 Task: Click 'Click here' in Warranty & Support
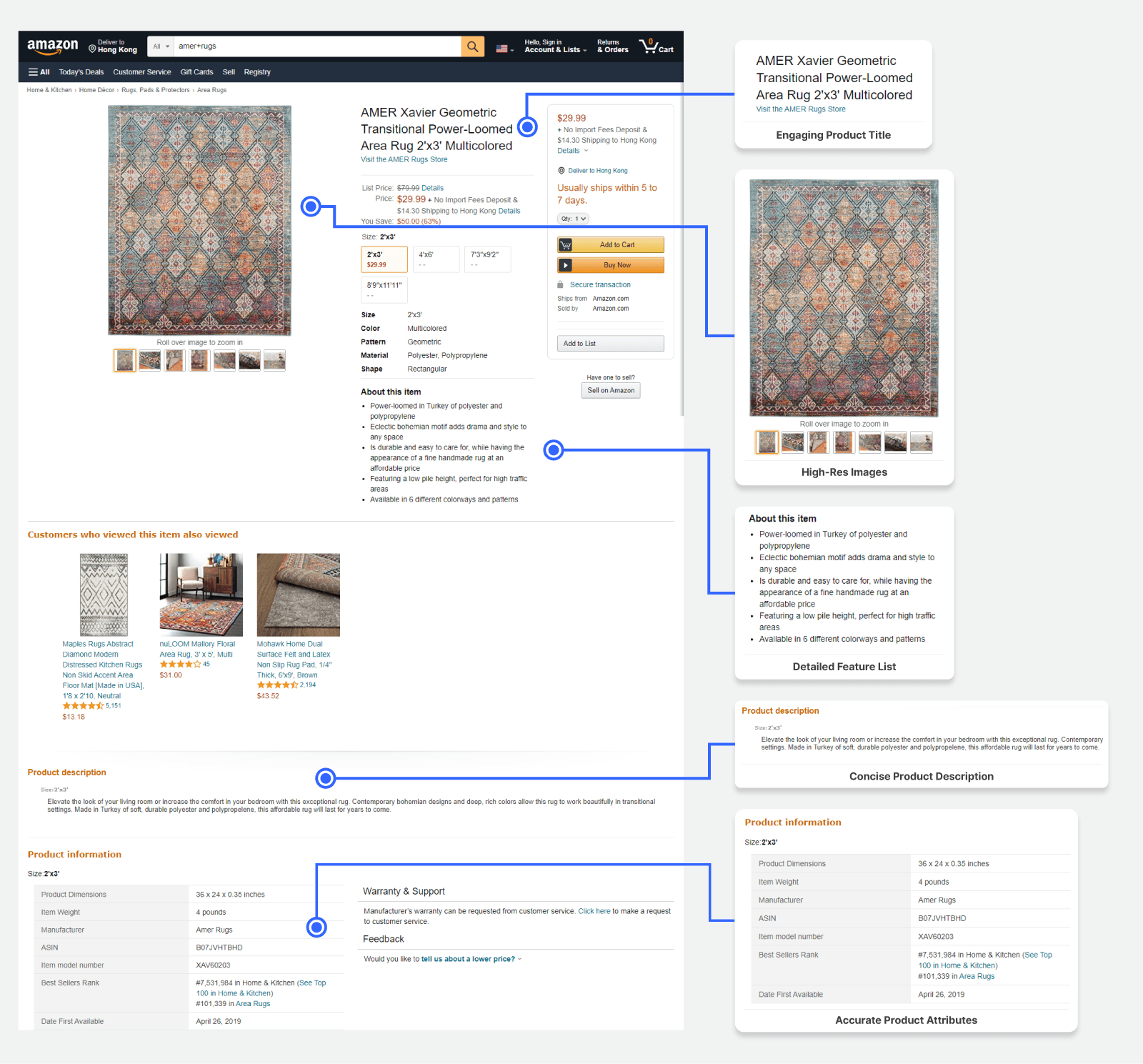pos(594,911)
